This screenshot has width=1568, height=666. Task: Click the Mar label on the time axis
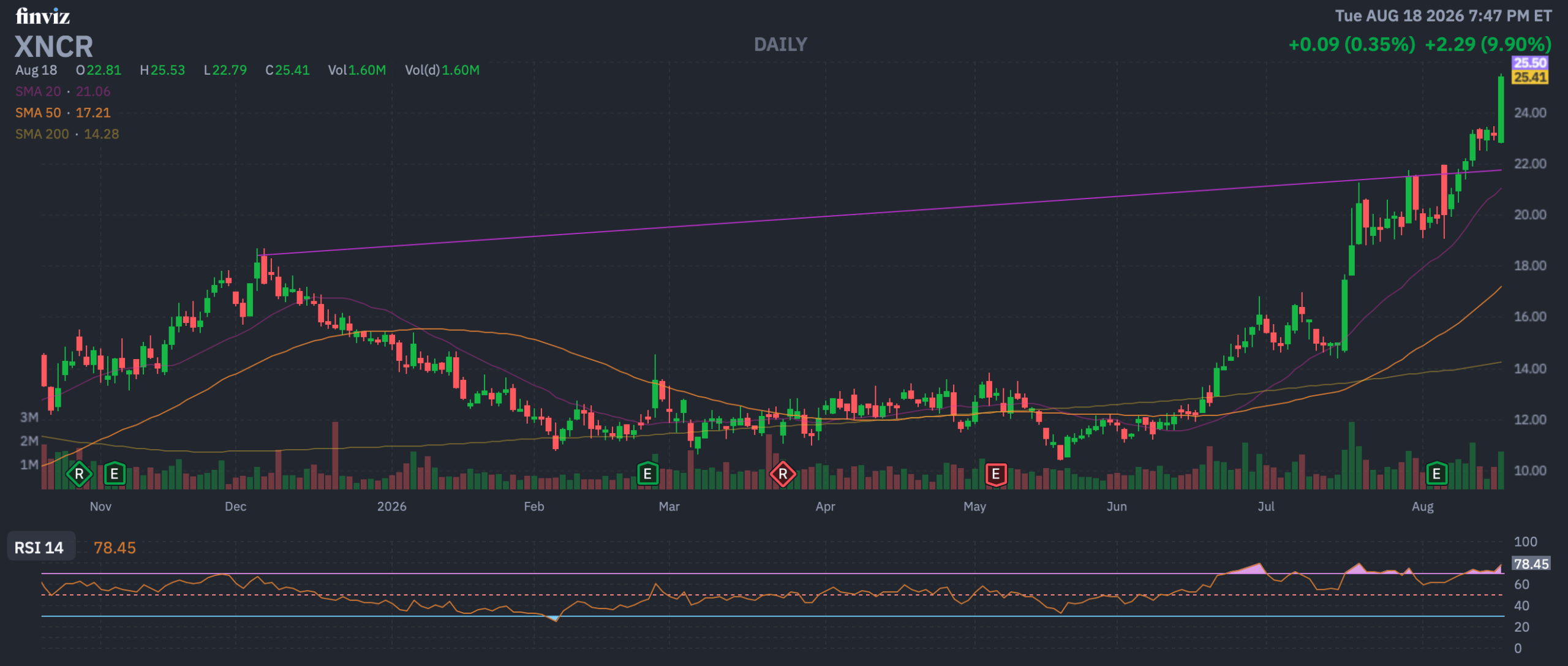669,507
